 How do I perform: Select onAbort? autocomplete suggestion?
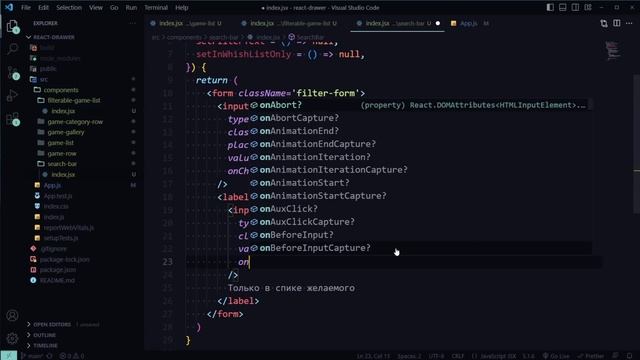pos(420,105)
